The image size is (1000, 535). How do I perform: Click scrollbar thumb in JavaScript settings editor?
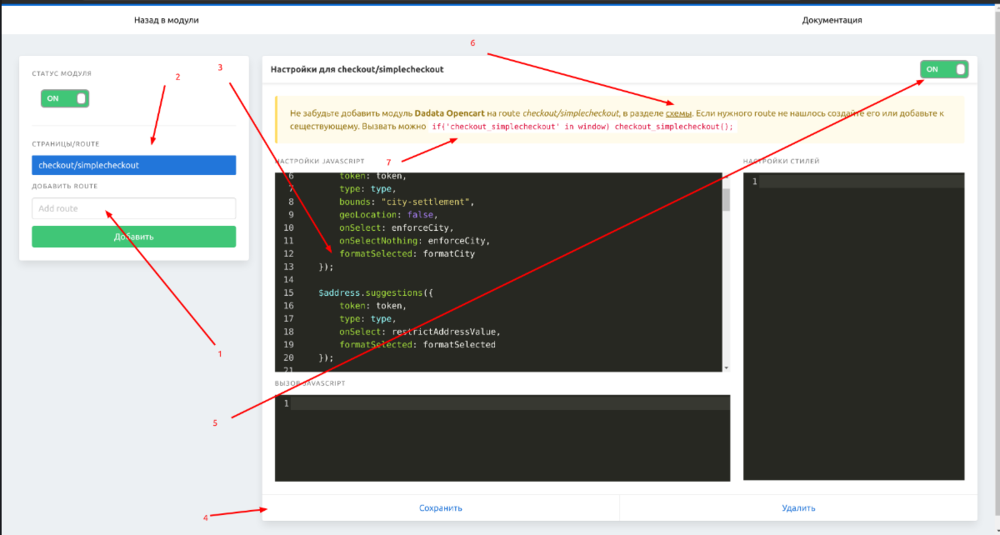click(726, 200)
